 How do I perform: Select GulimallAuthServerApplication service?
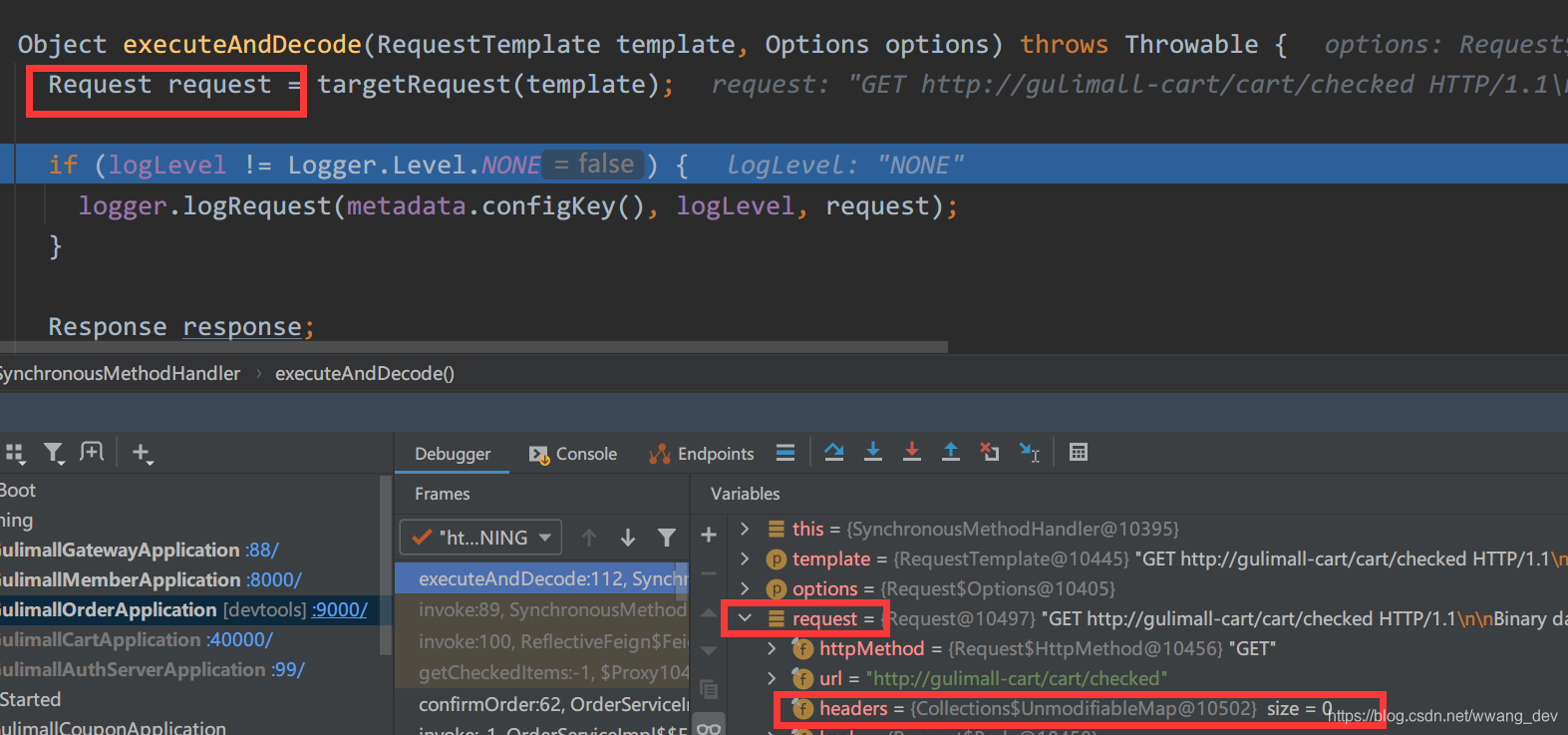[153, 669]
